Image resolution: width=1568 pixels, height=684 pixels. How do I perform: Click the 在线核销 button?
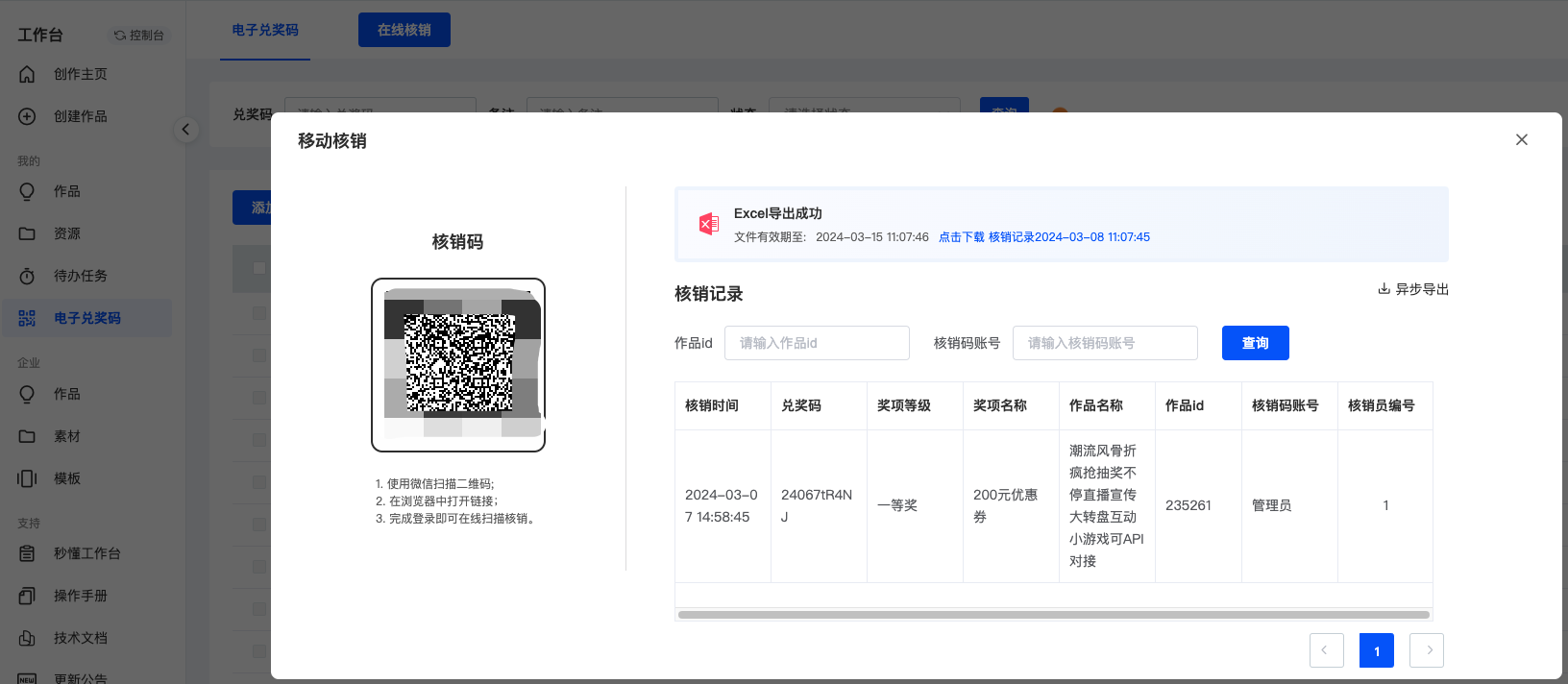point(404,30)
